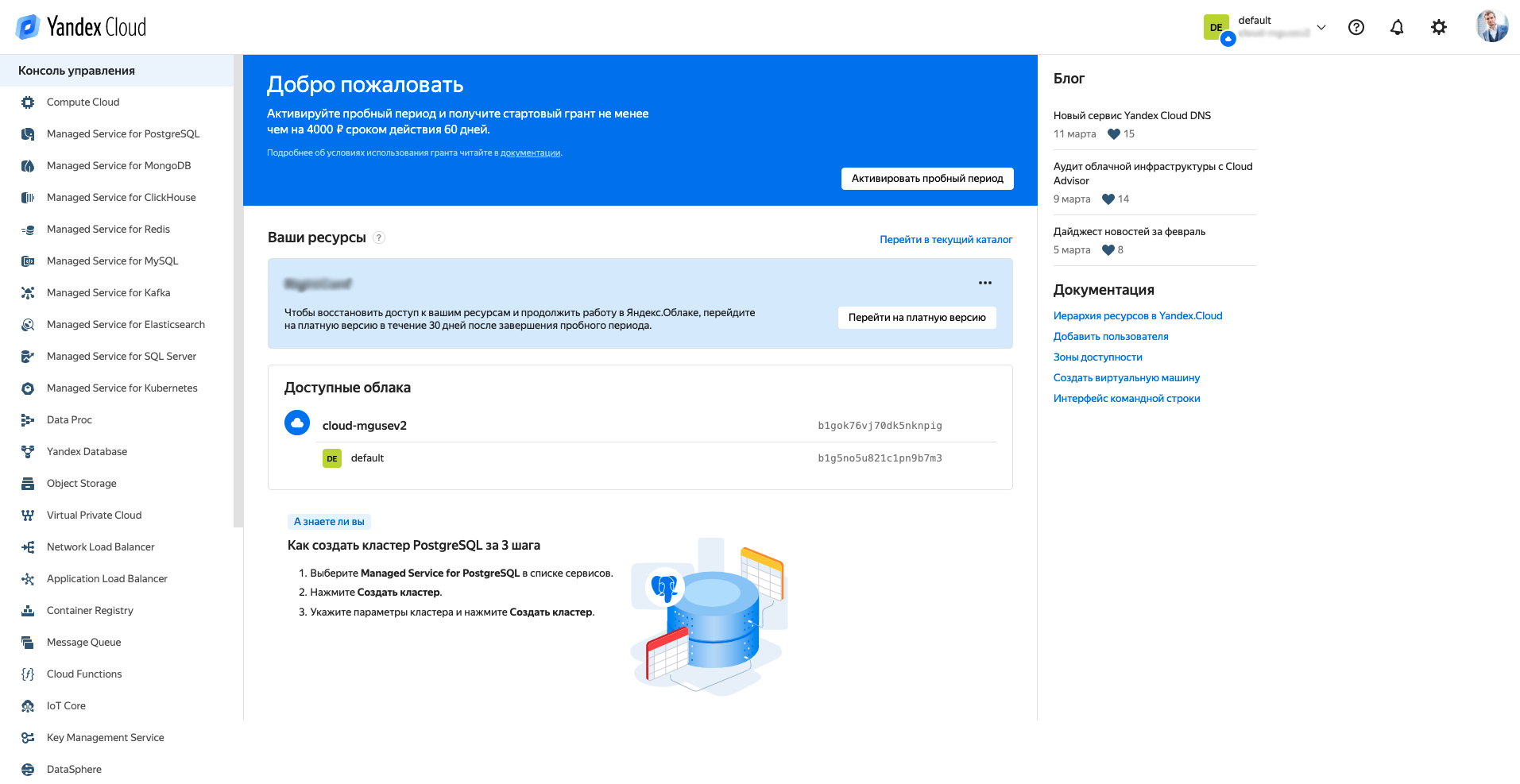The width and height of the screenshot is (1520, 784).
Task: Open Зоны доступности doc link
Action: pos(1098,357)
